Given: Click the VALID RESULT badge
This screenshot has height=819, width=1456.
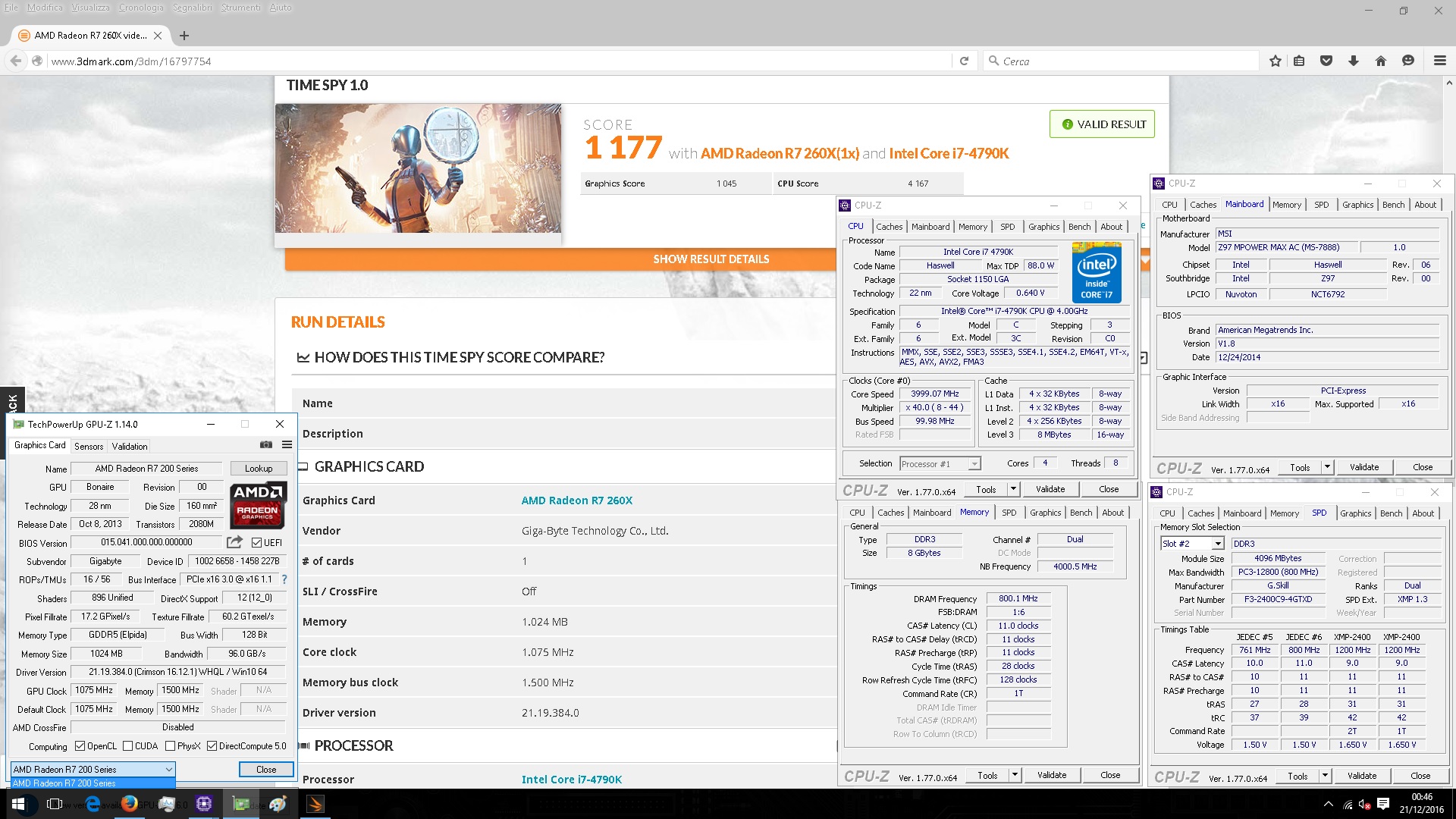Looking at the screenshot, I should [1103, 124].
